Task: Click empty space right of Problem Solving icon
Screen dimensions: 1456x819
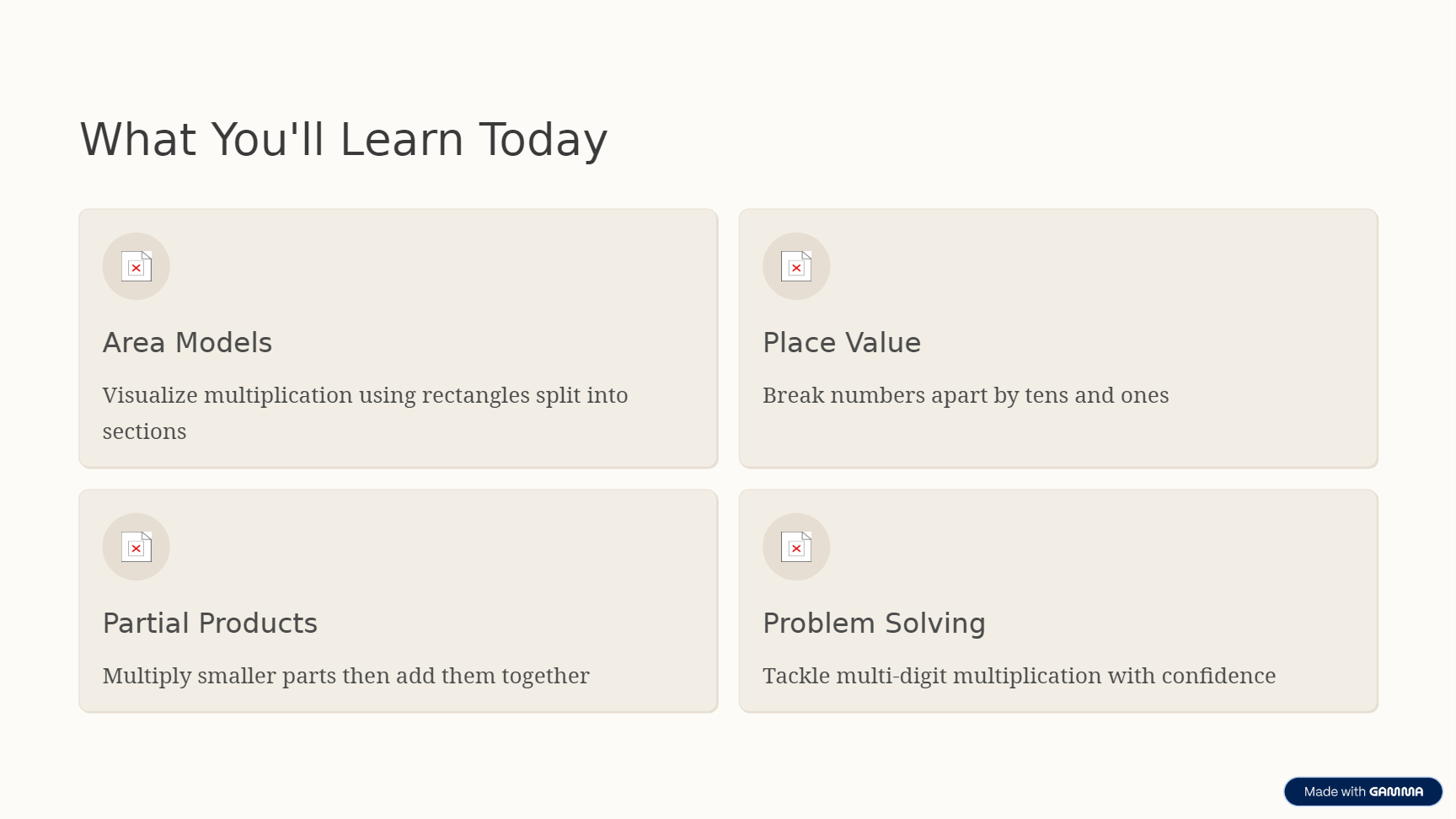Action: tap(1095, 547)
